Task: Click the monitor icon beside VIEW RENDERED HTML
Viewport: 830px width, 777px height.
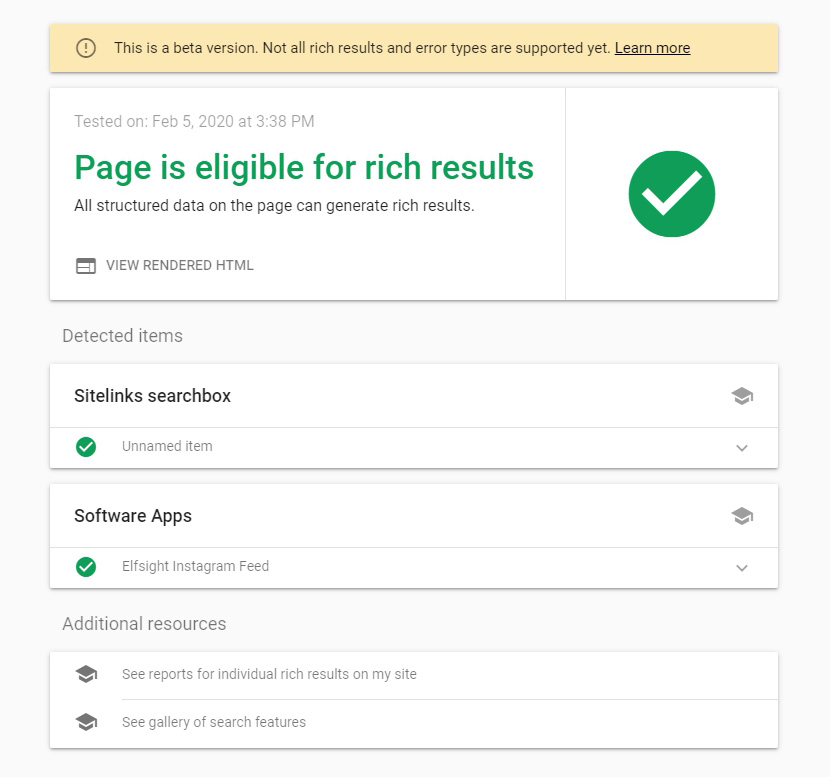Action: (x=85, y=265)
